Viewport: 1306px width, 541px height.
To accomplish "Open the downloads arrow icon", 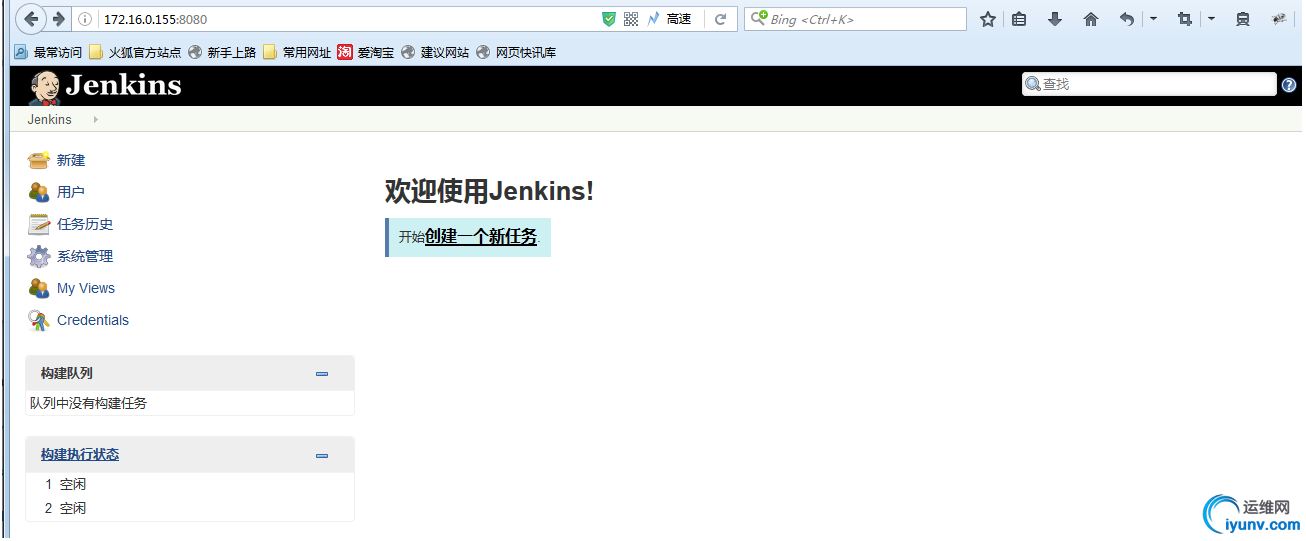I will [1055, 19].
